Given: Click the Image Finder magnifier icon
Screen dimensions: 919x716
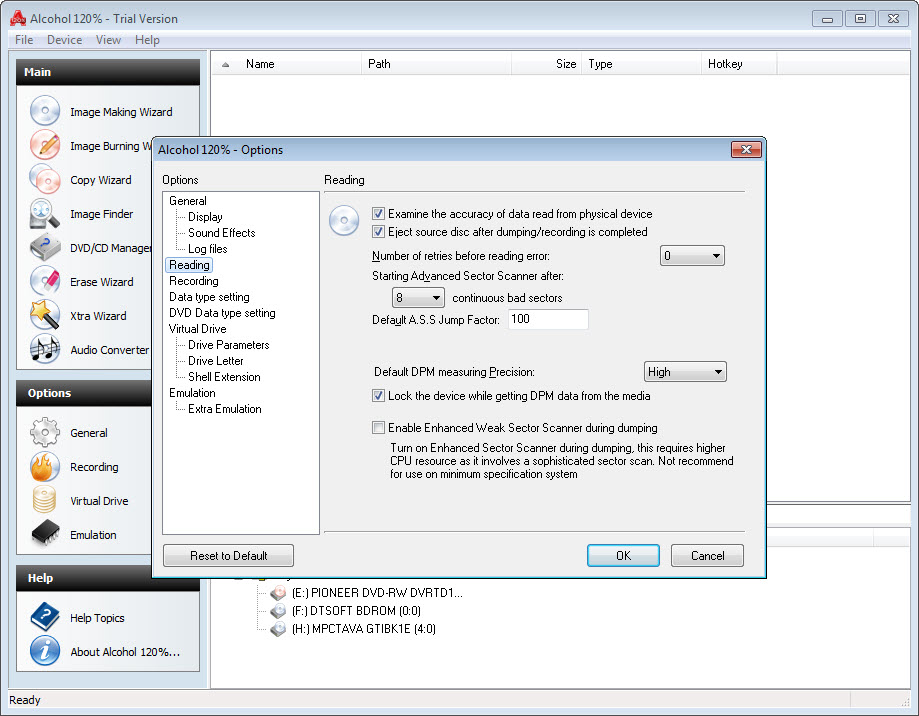Looking at the screenshot, I should 45,213.
